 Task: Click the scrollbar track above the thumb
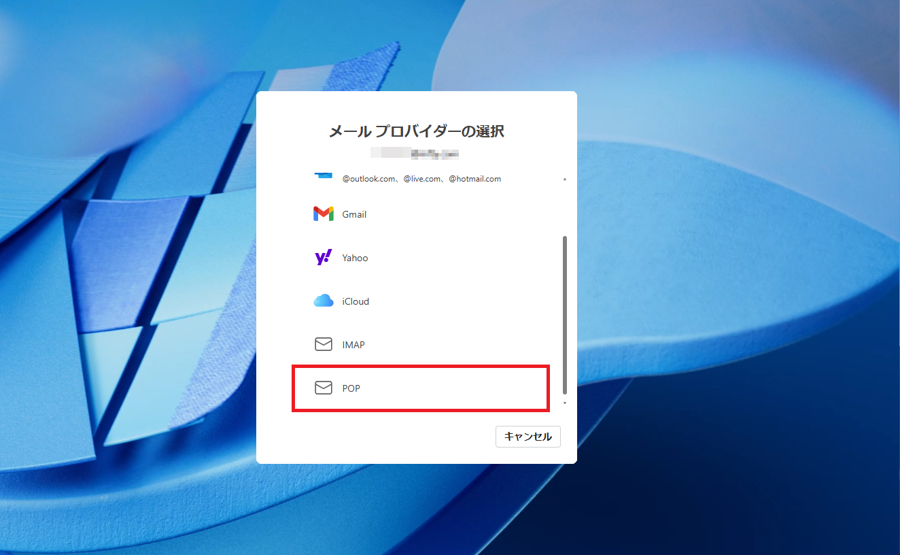click(x=565, y=210)
